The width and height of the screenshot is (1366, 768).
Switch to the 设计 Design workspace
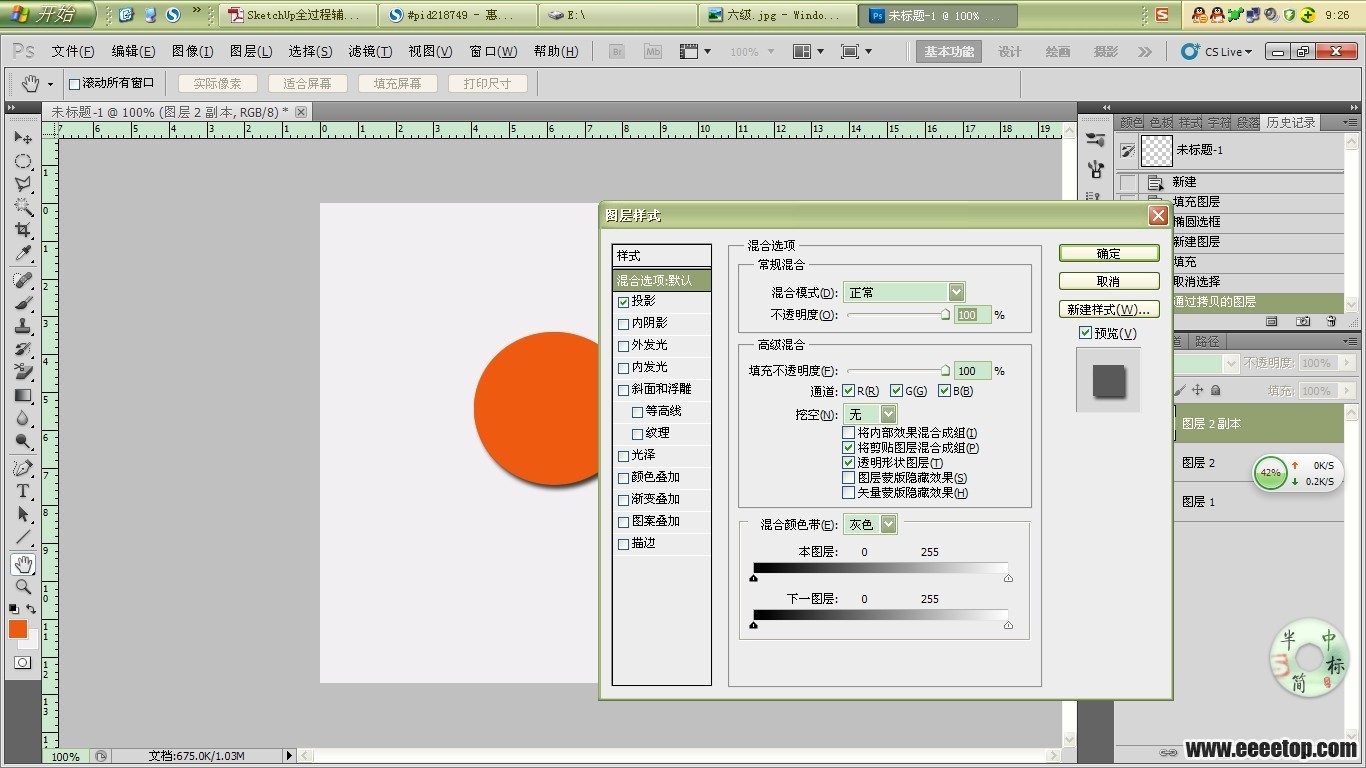[x=1010, y=51]
